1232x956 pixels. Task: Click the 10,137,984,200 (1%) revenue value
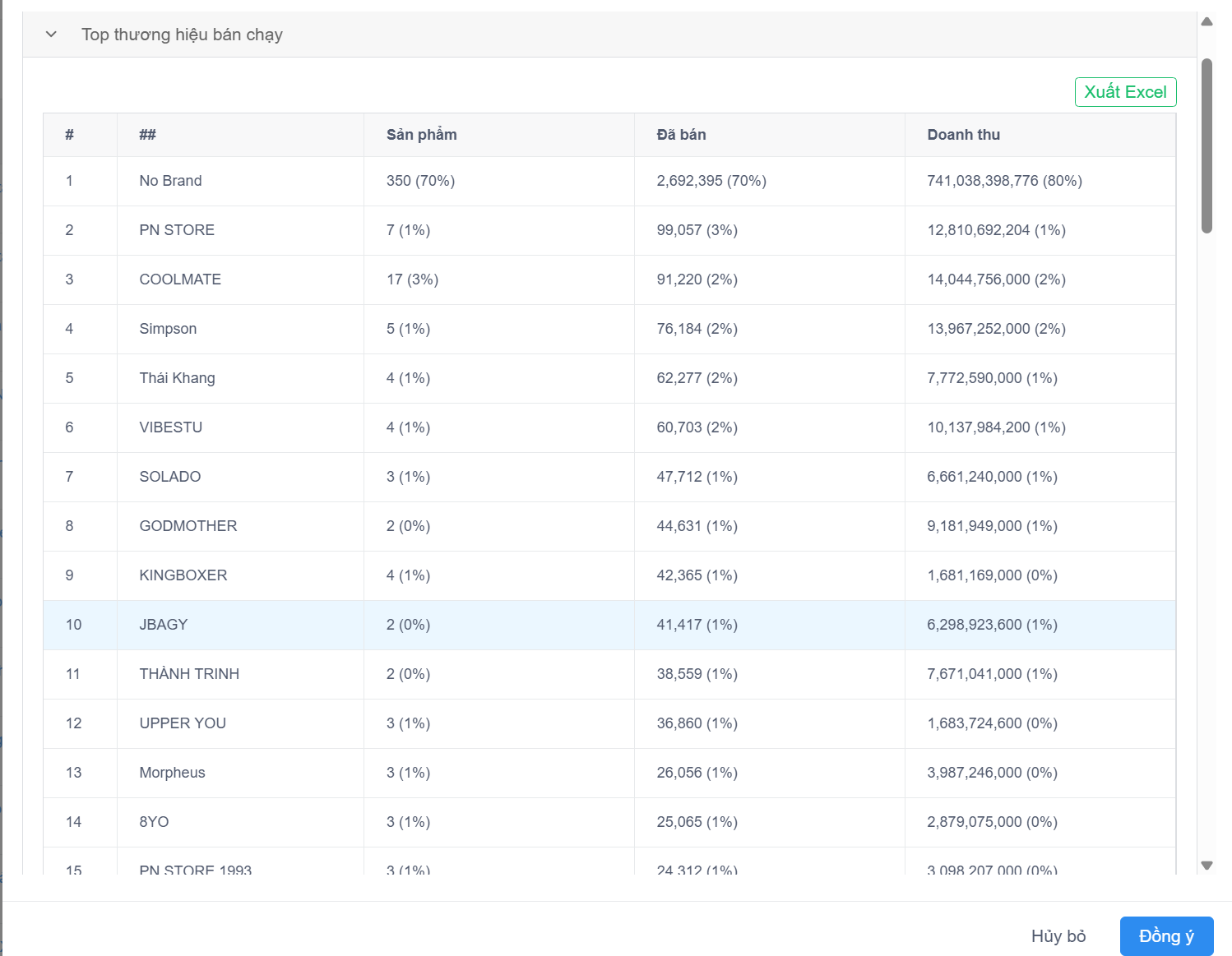click(x=996, y=427)
